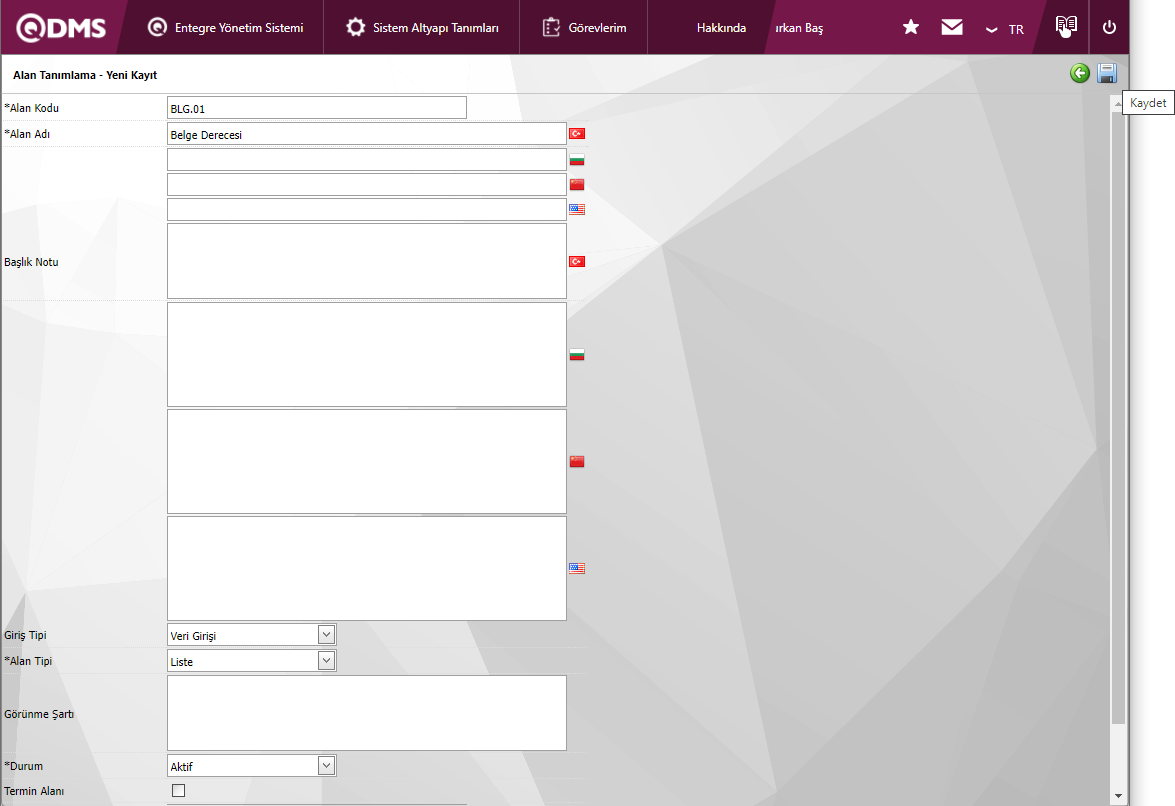Click the green back arrow icon
1175x806 pixels.
1080,73
